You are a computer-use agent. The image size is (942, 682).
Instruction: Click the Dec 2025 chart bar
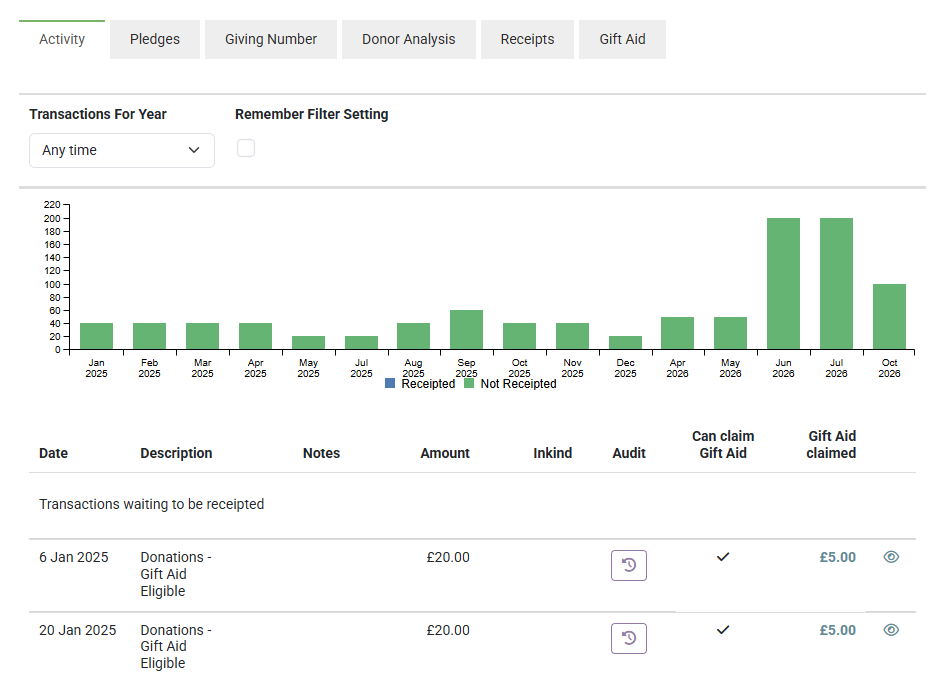(x=625, y=343)
